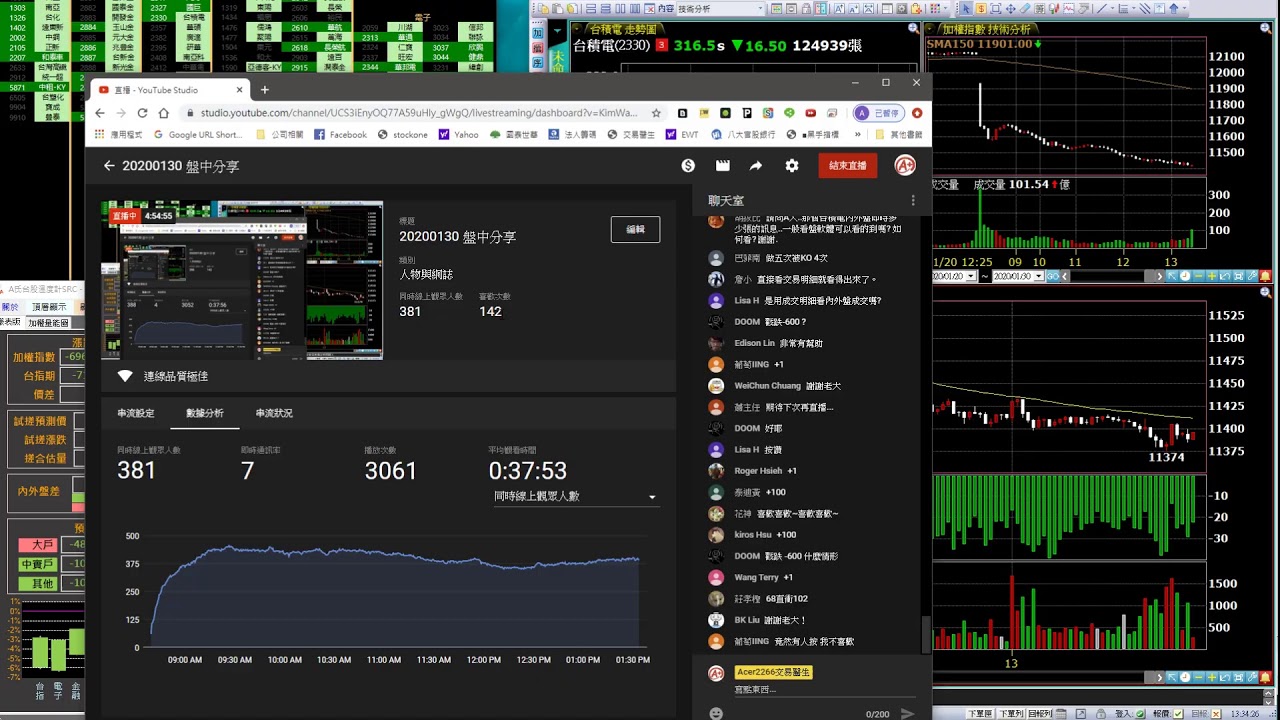Click the chart horizontal scroll right arrow
Viewport: 1280px width, 720px height.
(1160, 276)
